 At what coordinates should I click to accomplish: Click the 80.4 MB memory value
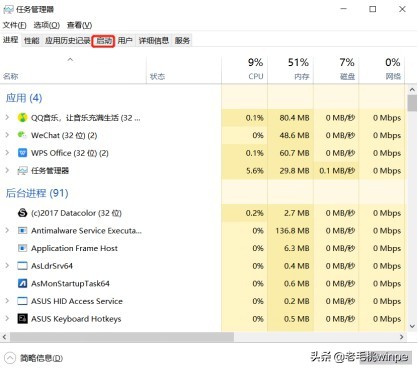294,118
